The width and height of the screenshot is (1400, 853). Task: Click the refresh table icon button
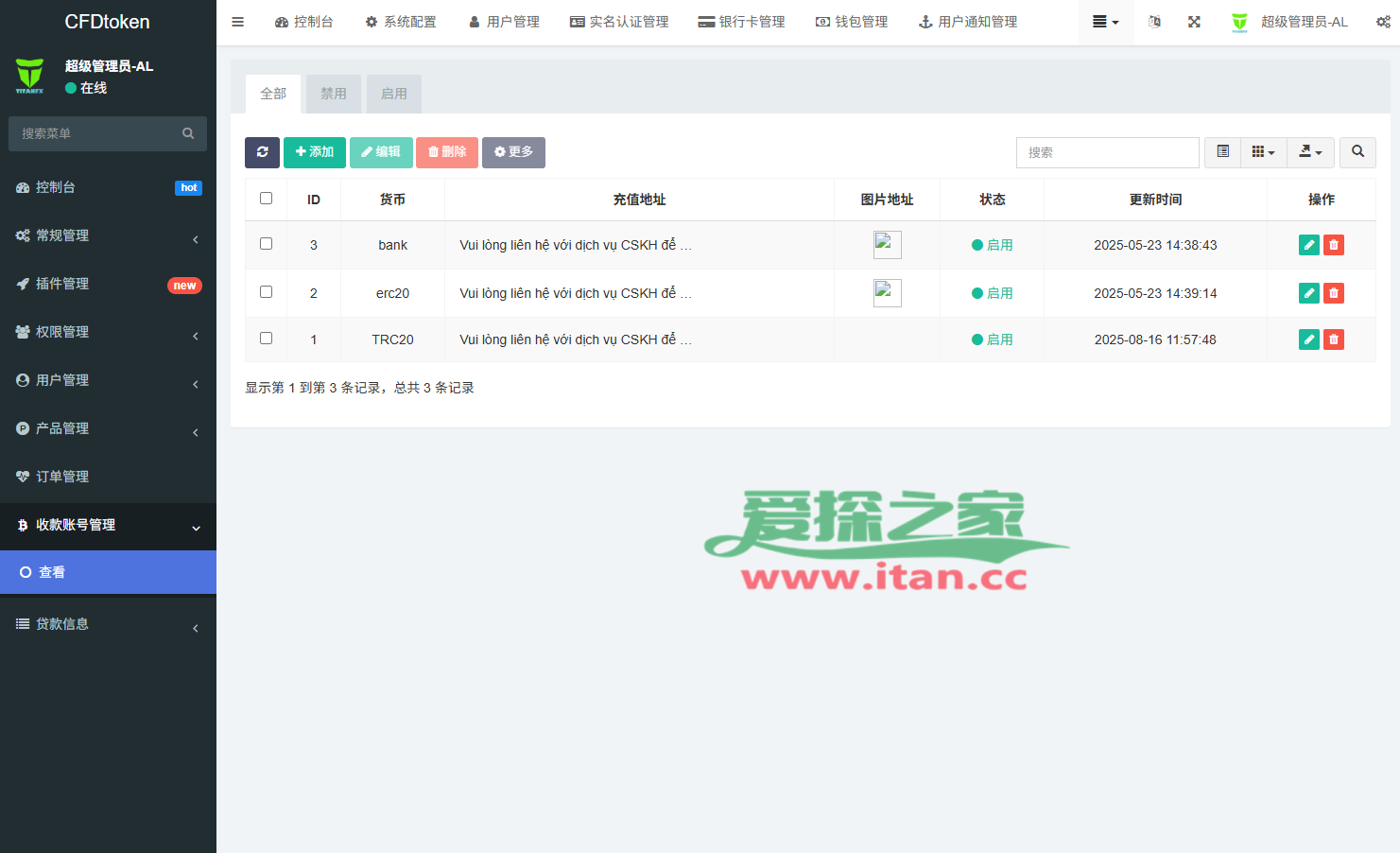click(x=262, y=152)
